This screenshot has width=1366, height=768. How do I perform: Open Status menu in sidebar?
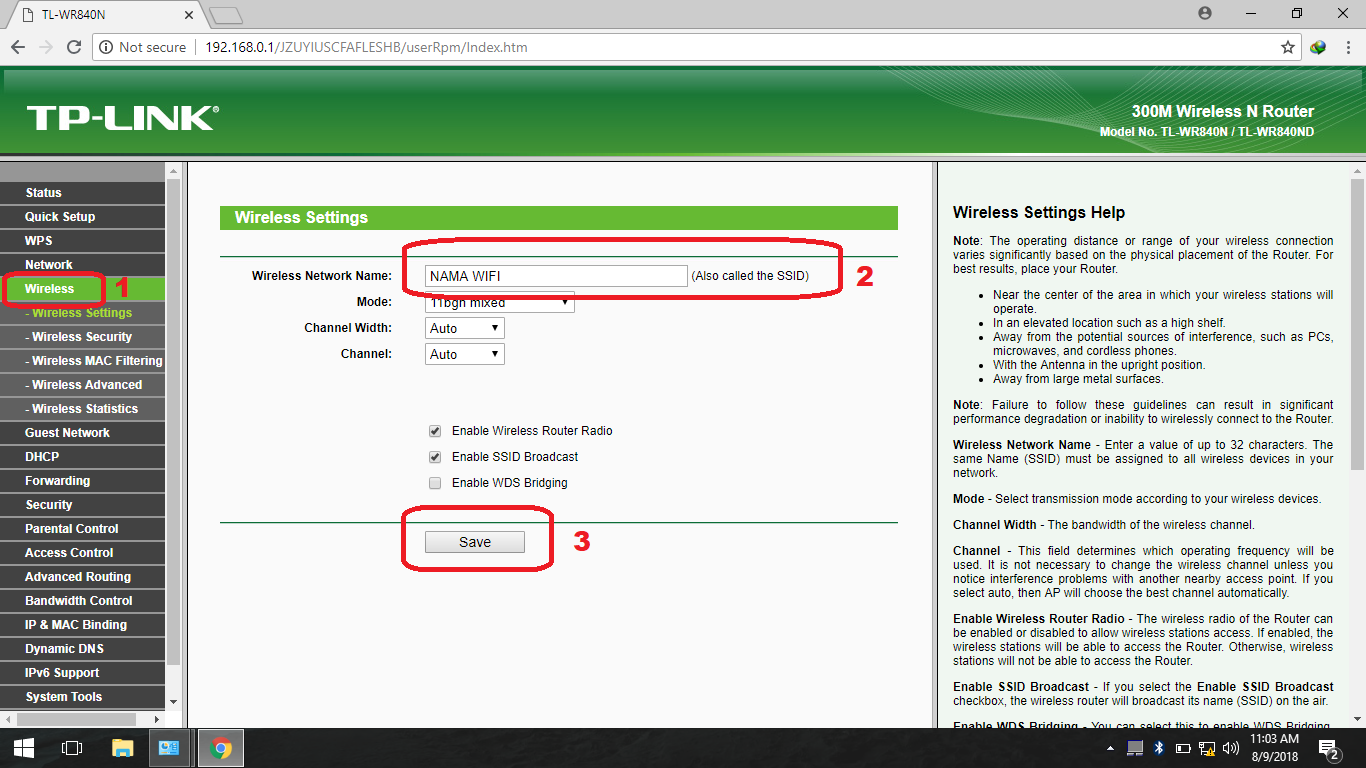pos(82,193)
